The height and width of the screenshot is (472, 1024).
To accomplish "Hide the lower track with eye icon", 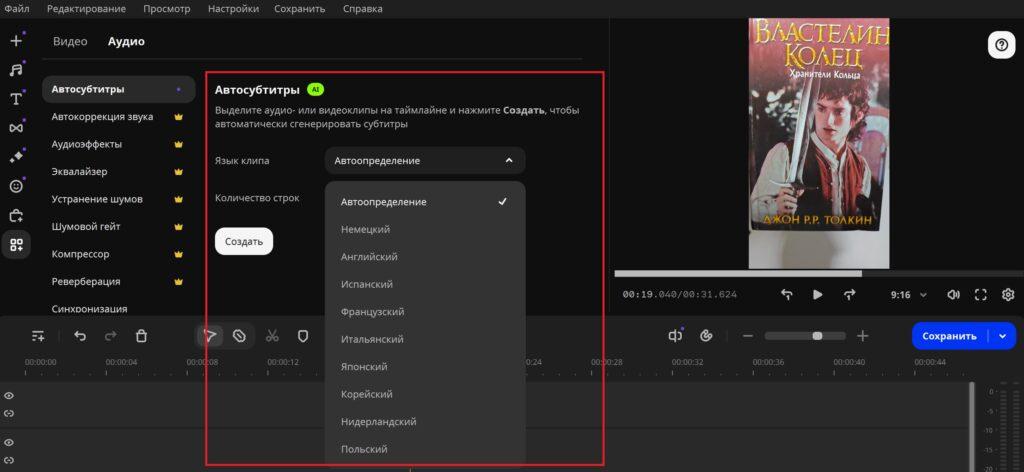I will click(x=9, y=443).
